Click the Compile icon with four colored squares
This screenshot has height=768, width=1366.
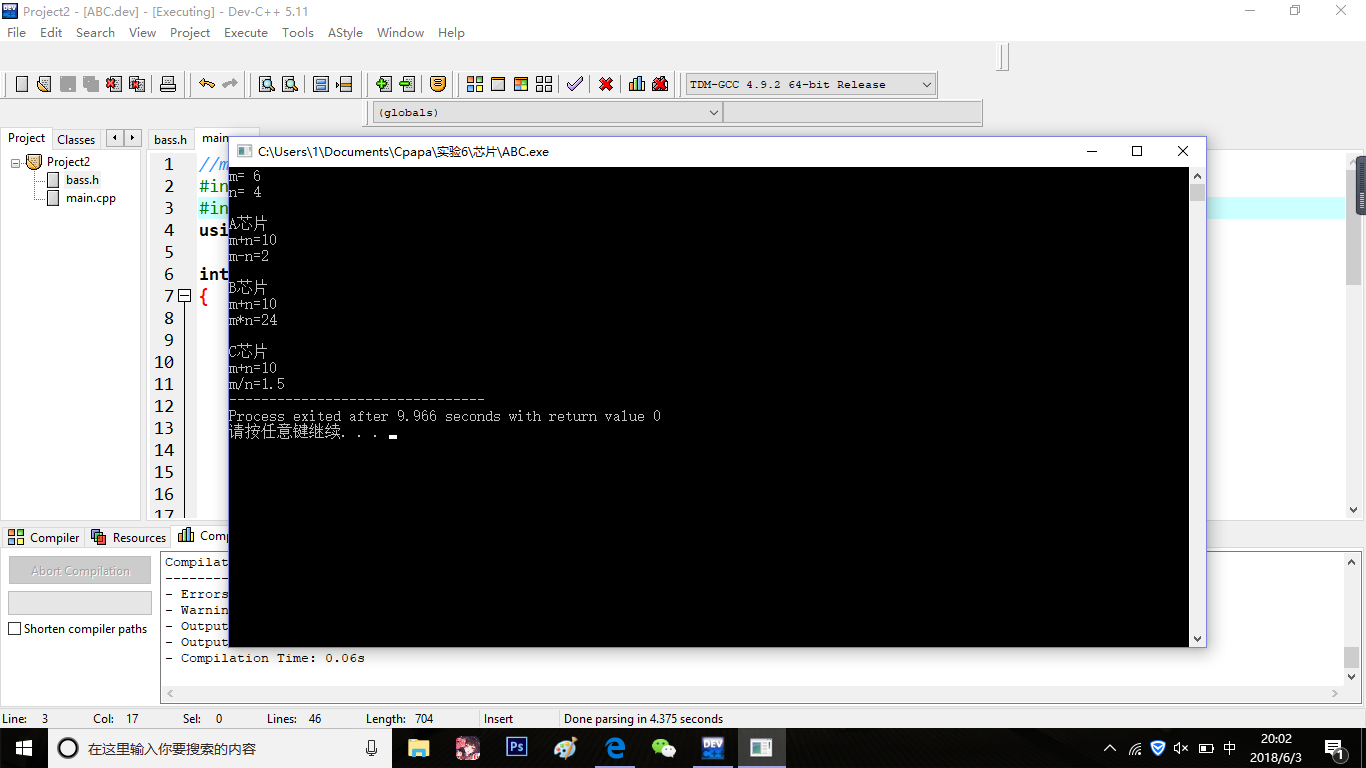point(475,84)
